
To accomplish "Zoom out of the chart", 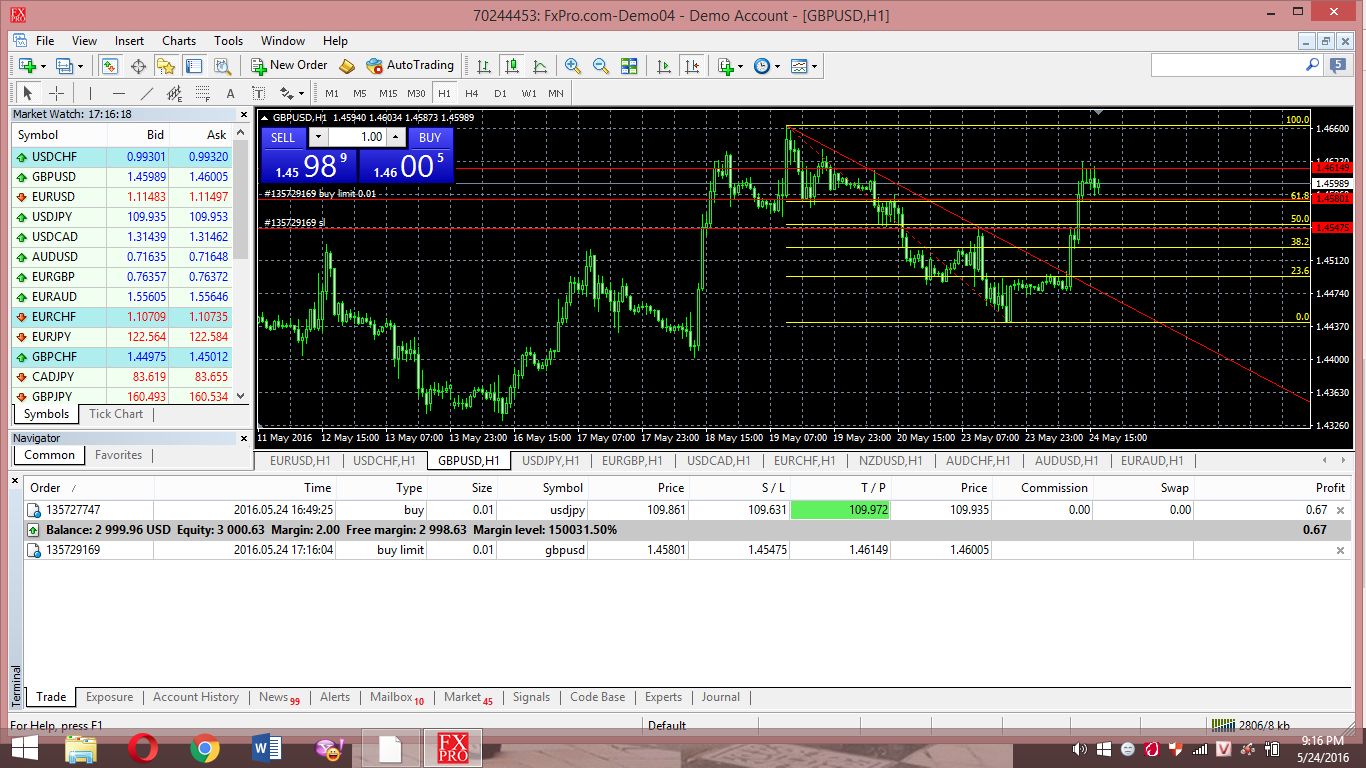I will click(601, 66).
